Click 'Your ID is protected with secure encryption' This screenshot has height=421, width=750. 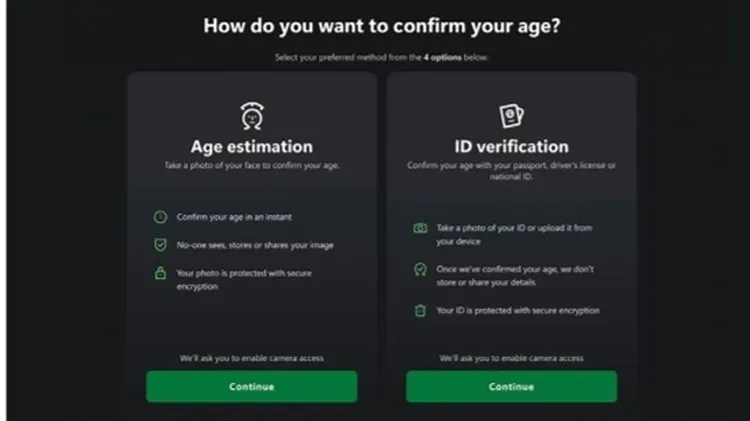[518, 310]
